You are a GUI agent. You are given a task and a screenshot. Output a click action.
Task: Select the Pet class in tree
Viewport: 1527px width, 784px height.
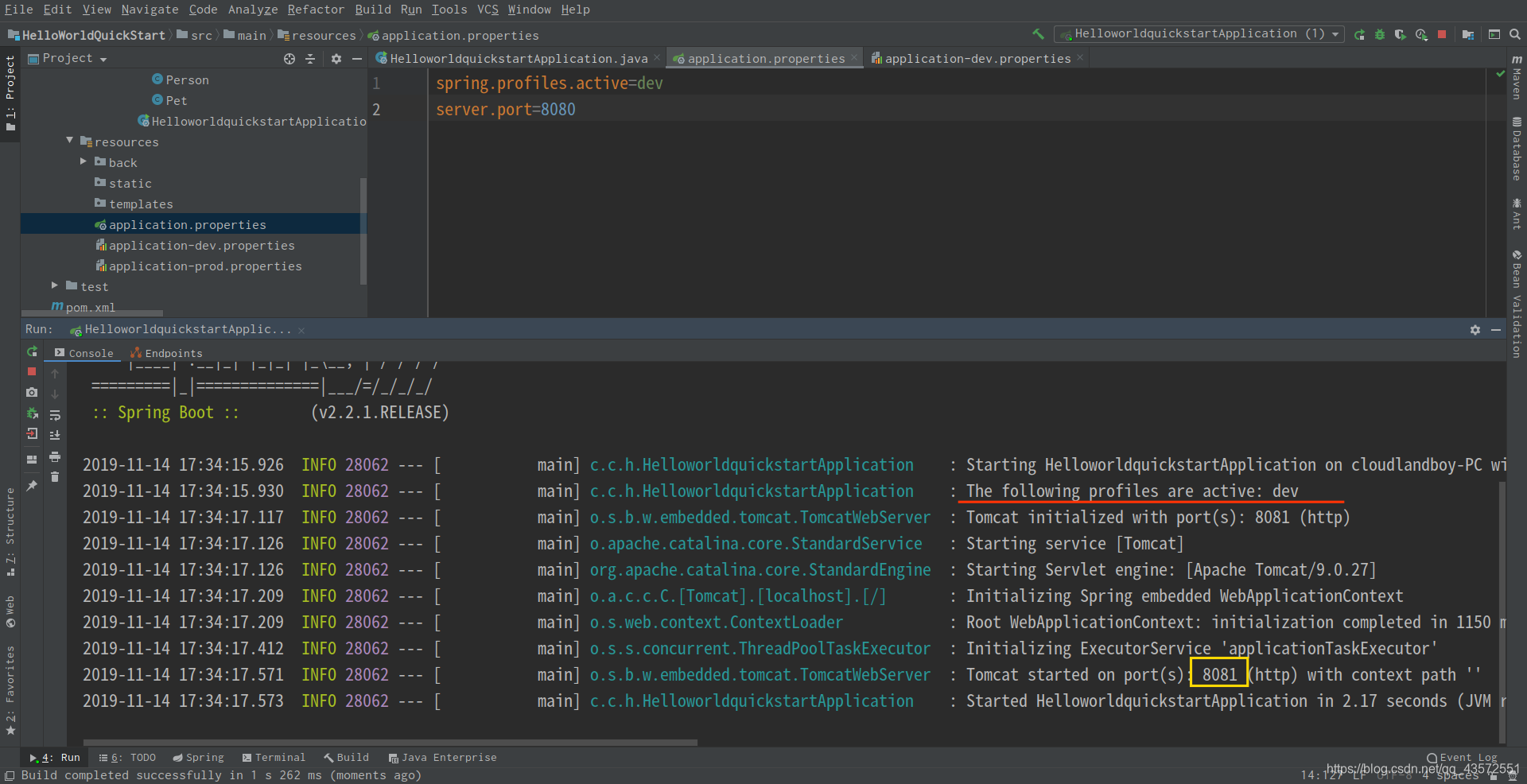169,100
